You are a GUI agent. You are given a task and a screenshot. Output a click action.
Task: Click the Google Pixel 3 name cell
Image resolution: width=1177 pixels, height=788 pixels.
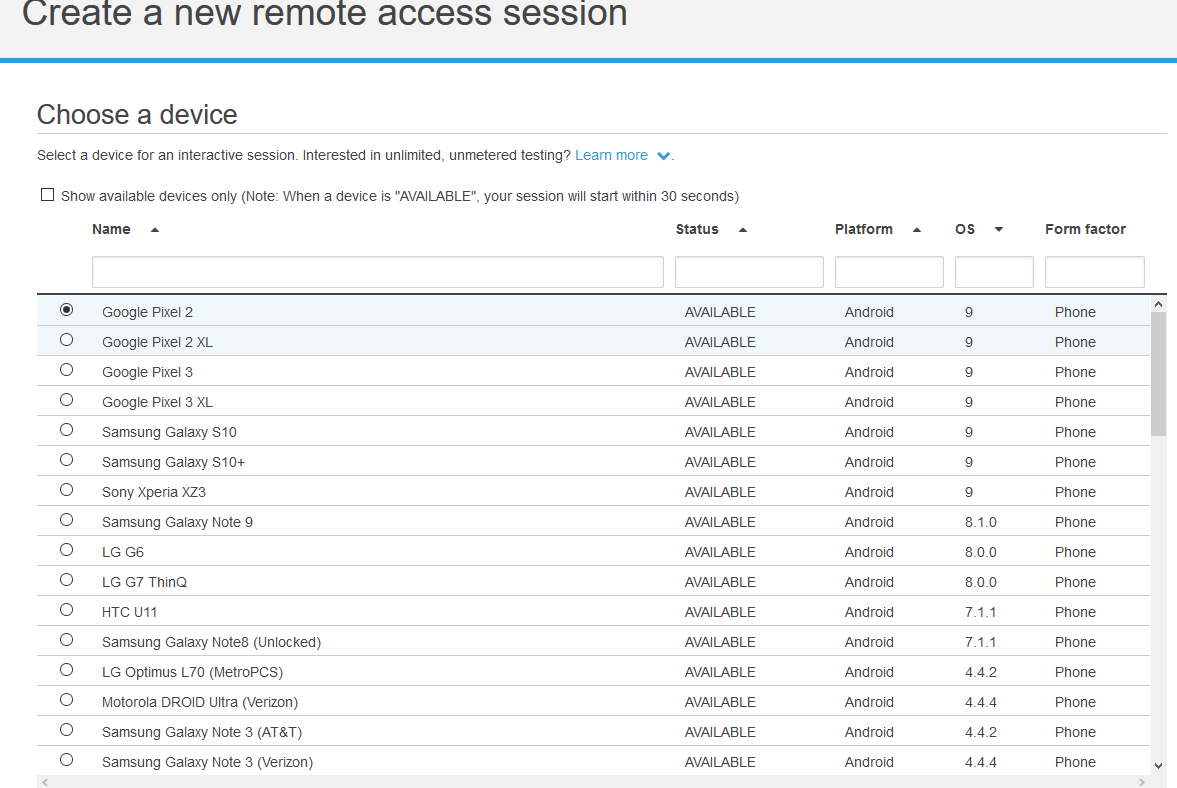pyautogui.click(x=147, y=372)
